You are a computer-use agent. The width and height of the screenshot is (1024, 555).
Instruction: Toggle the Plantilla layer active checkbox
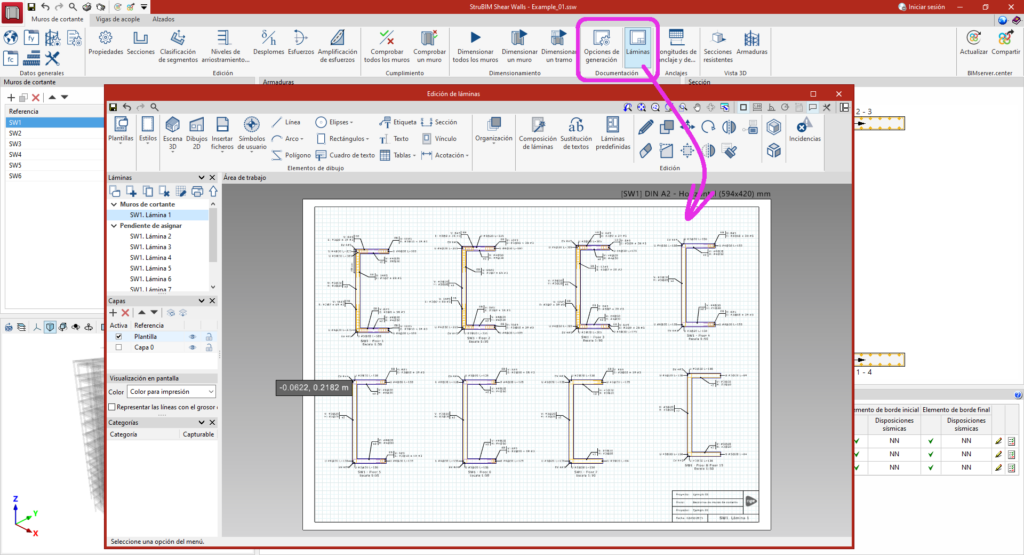coord(118,336)
